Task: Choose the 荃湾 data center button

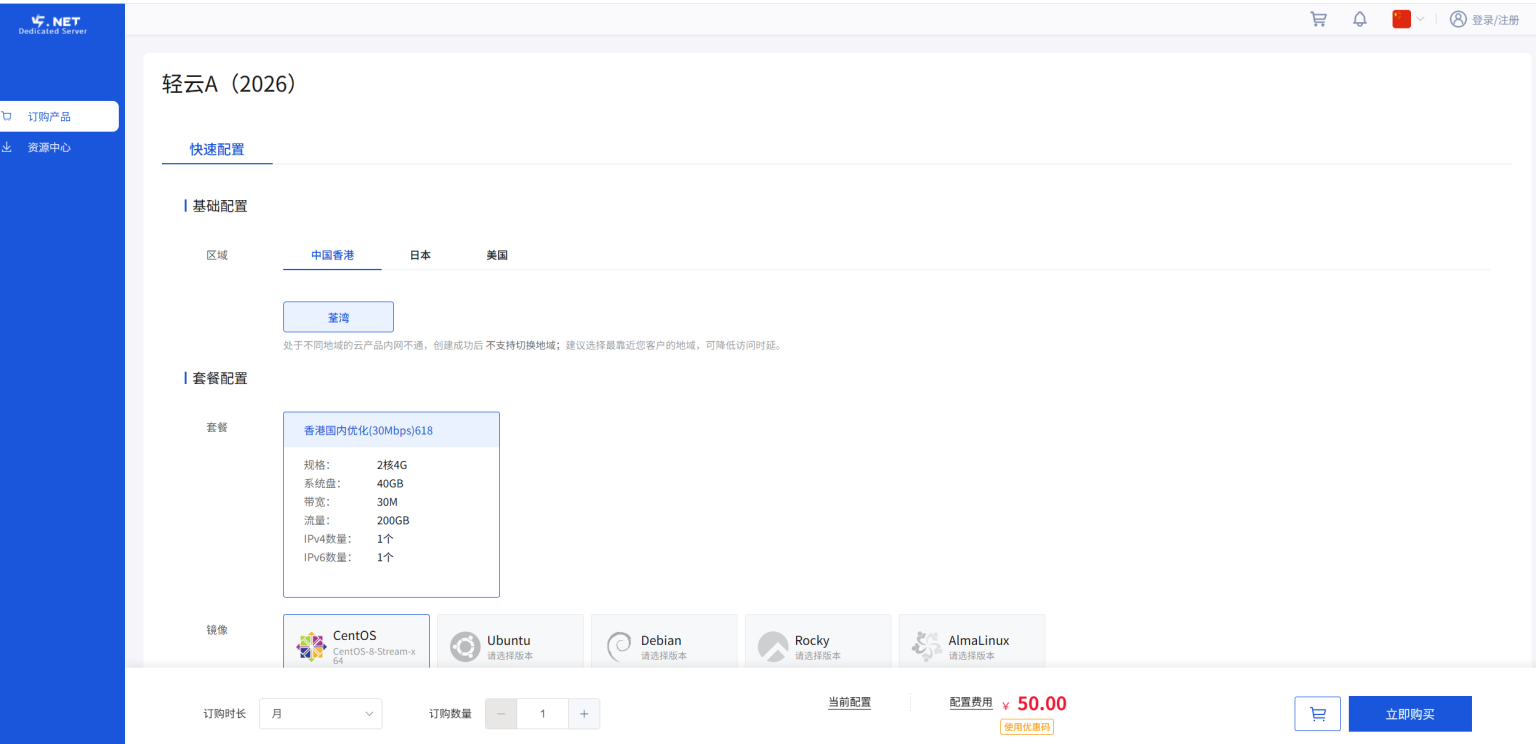Action: click(338, 317)
